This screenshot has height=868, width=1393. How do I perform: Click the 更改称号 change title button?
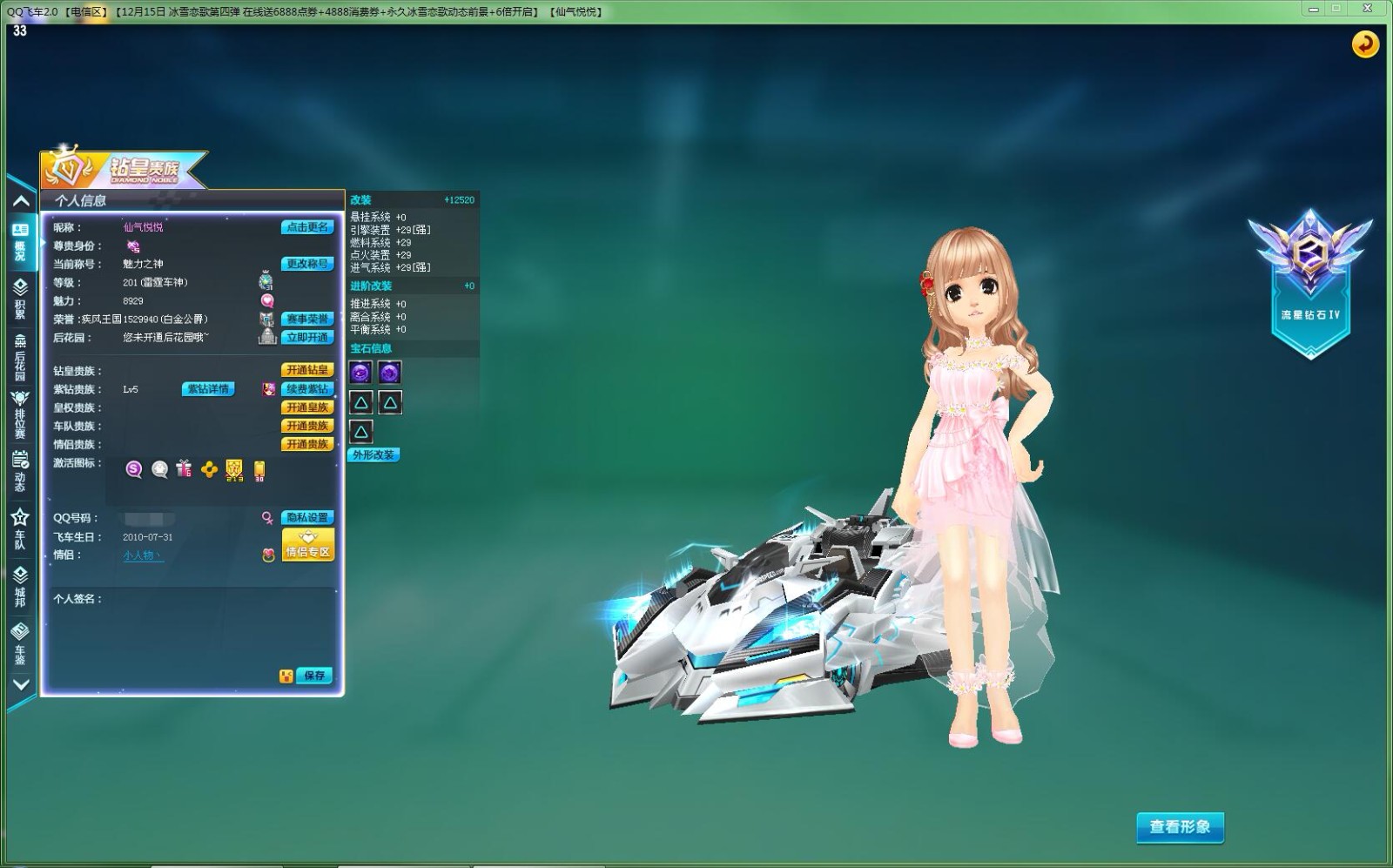[307, 264]
